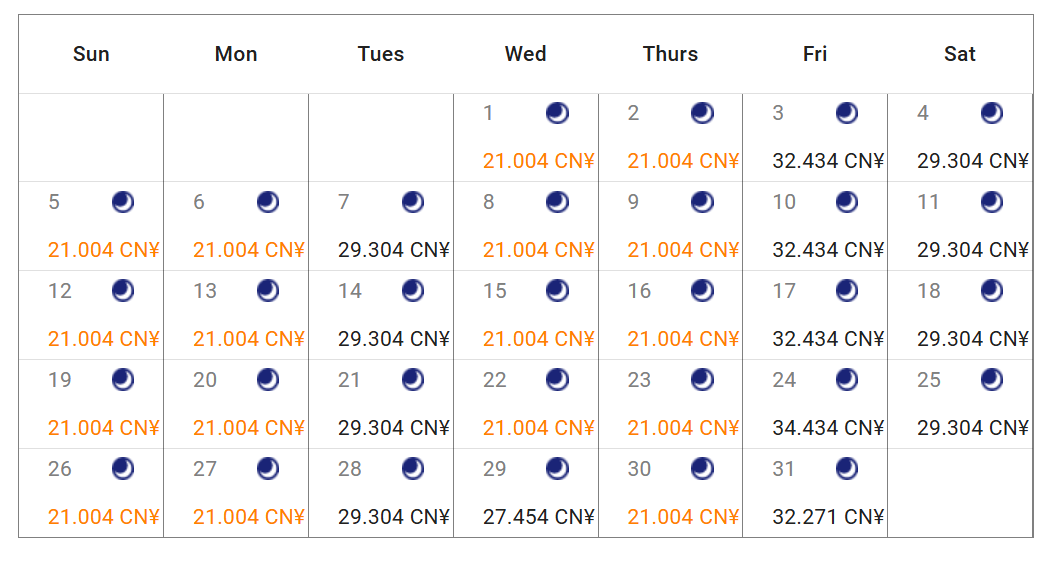Viewport: 1046px width, 569px height.
Task: Click the moon icon on day 27
Action: click(268, 468)
